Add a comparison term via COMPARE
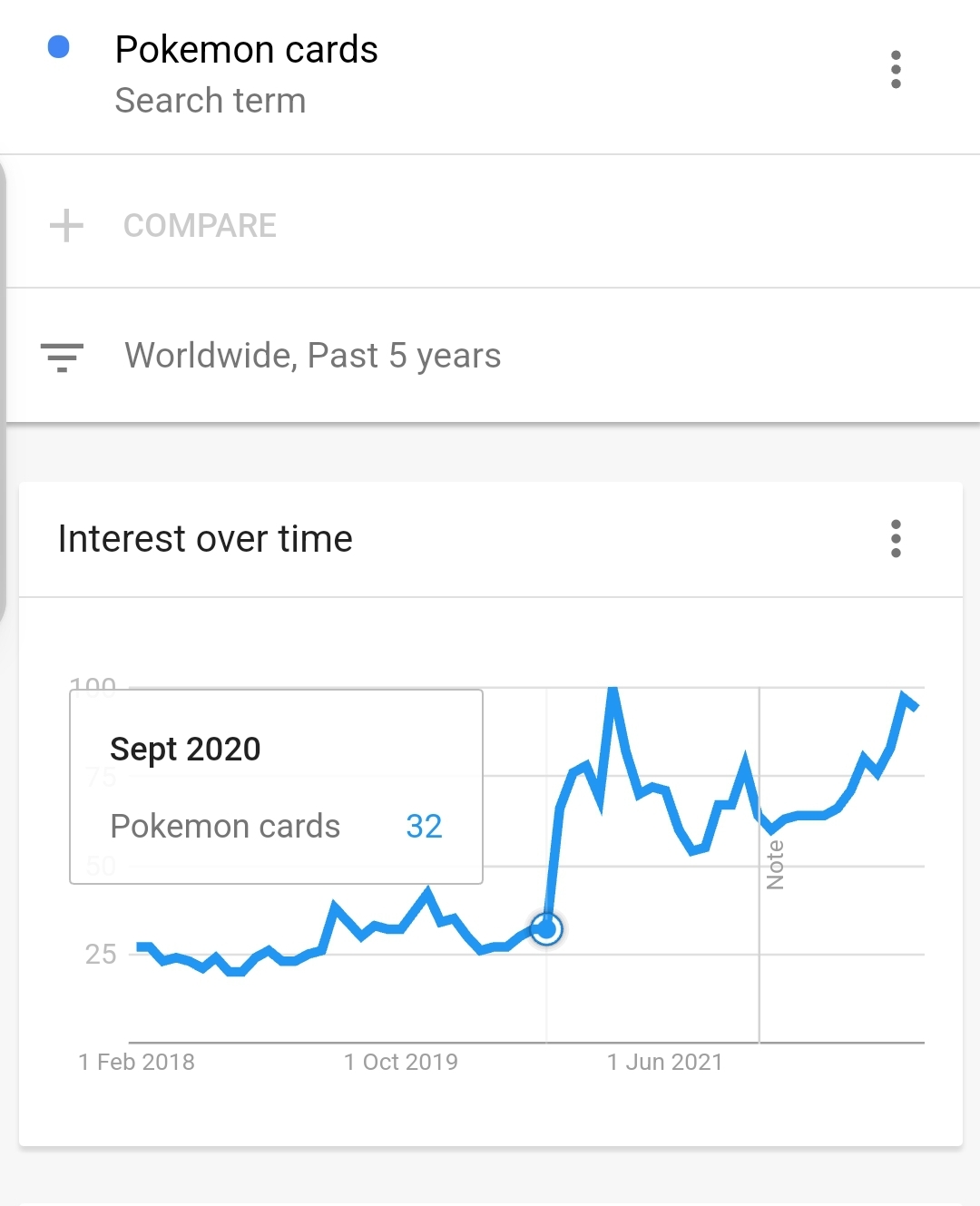 [200, 225]
